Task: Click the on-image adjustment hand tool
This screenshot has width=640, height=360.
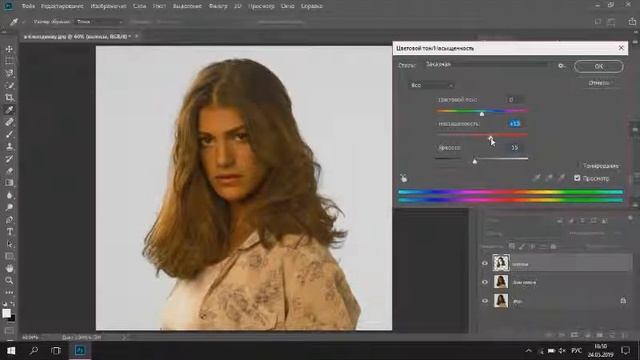Action: pos(403,178)
